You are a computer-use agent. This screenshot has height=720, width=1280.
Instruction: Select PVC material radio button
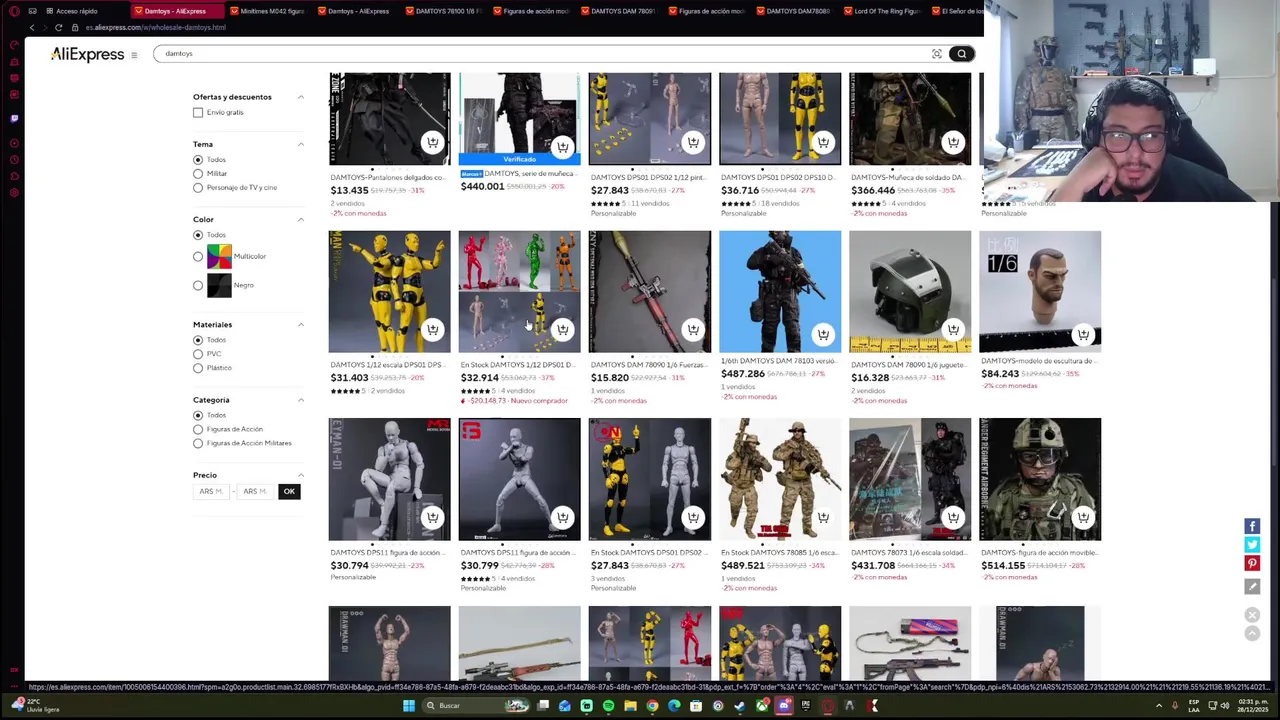point(198,354)
